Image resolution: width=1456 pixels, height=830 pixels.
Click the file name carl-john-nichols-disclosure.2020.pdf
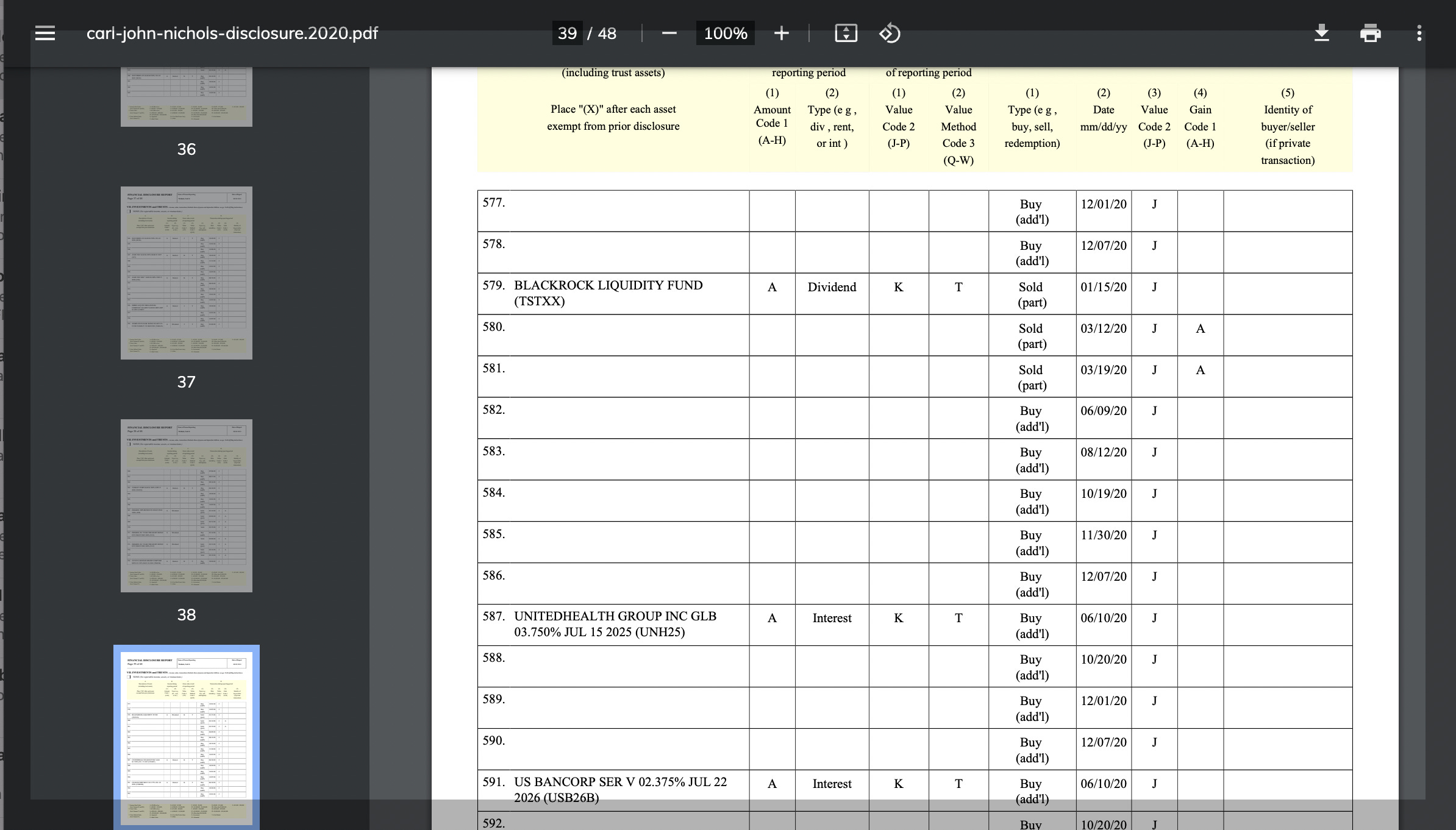click(232, 33)
